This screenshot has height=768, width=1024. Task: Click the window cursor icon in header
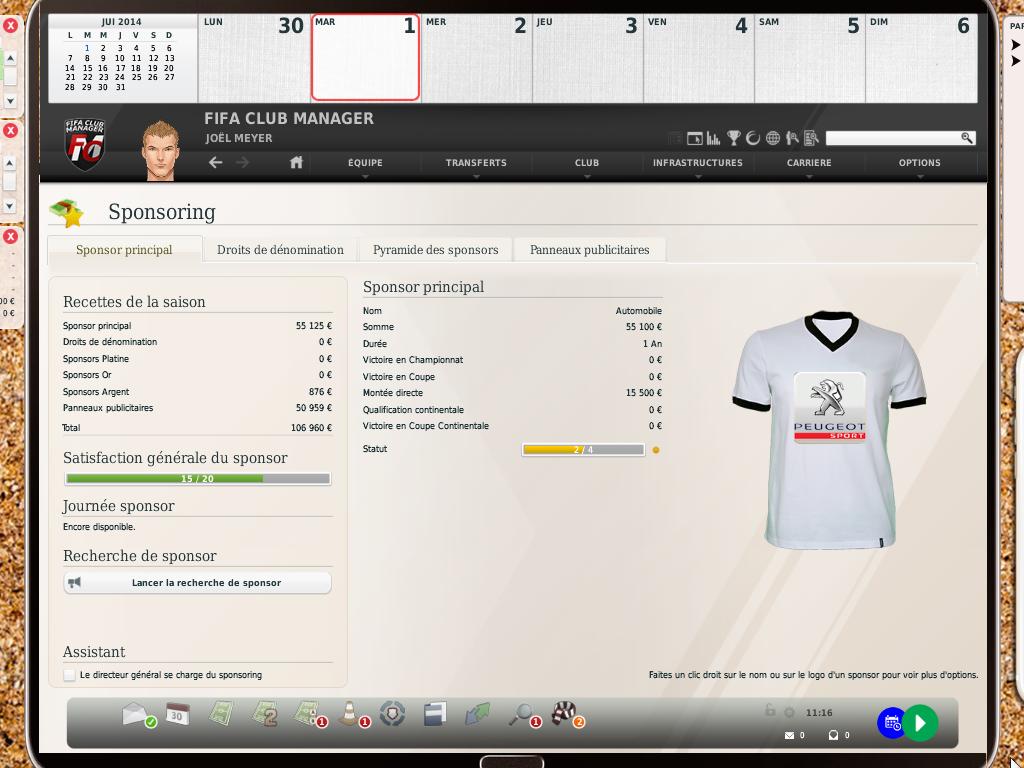(695, 138)
